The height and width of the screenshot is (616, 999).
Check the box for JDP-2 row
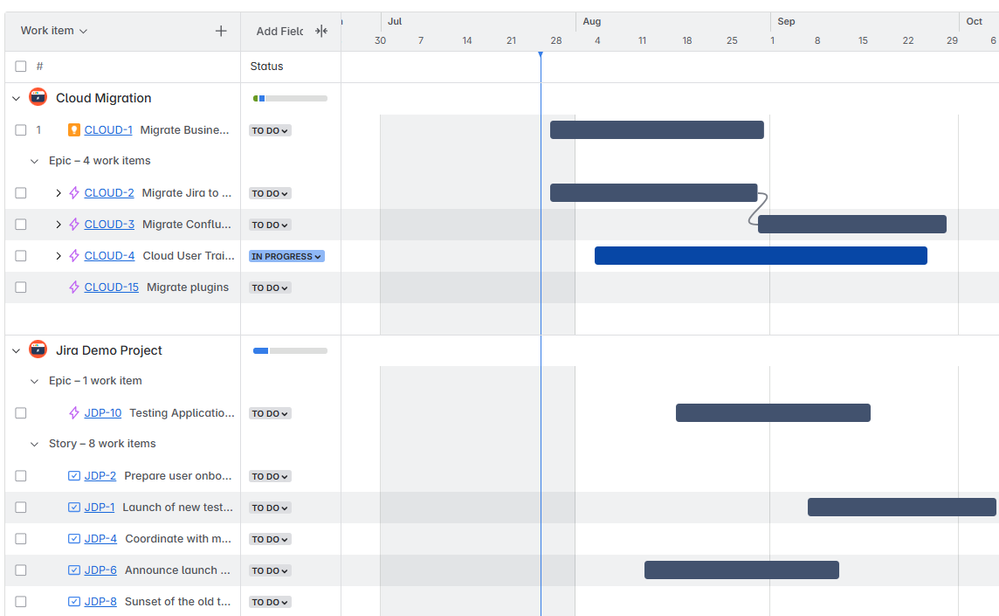[21, 476]
